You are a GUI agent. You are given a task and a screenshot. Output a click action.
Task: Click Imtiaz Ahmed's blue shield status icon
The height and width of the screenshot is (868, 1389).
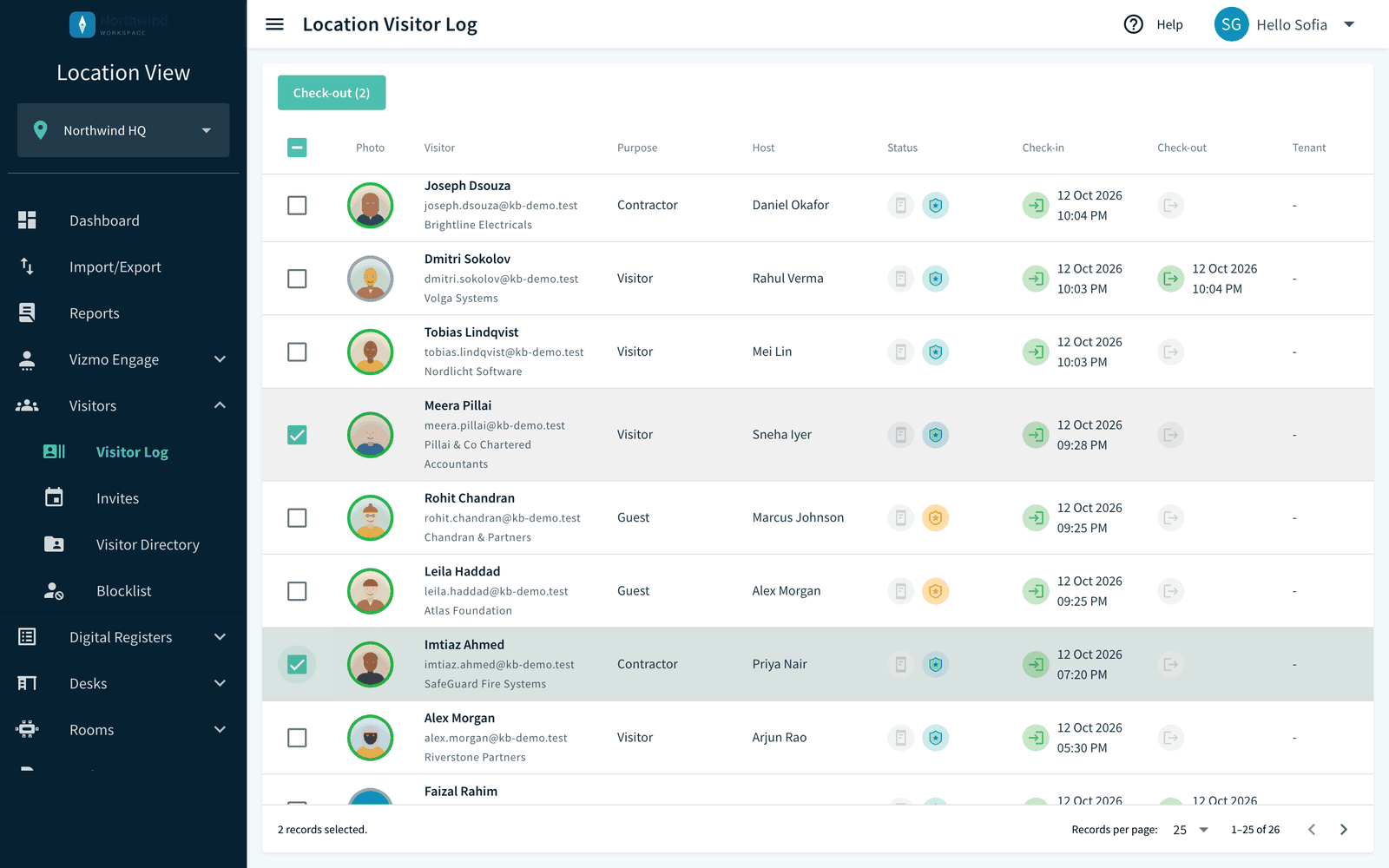click(935, 664)
